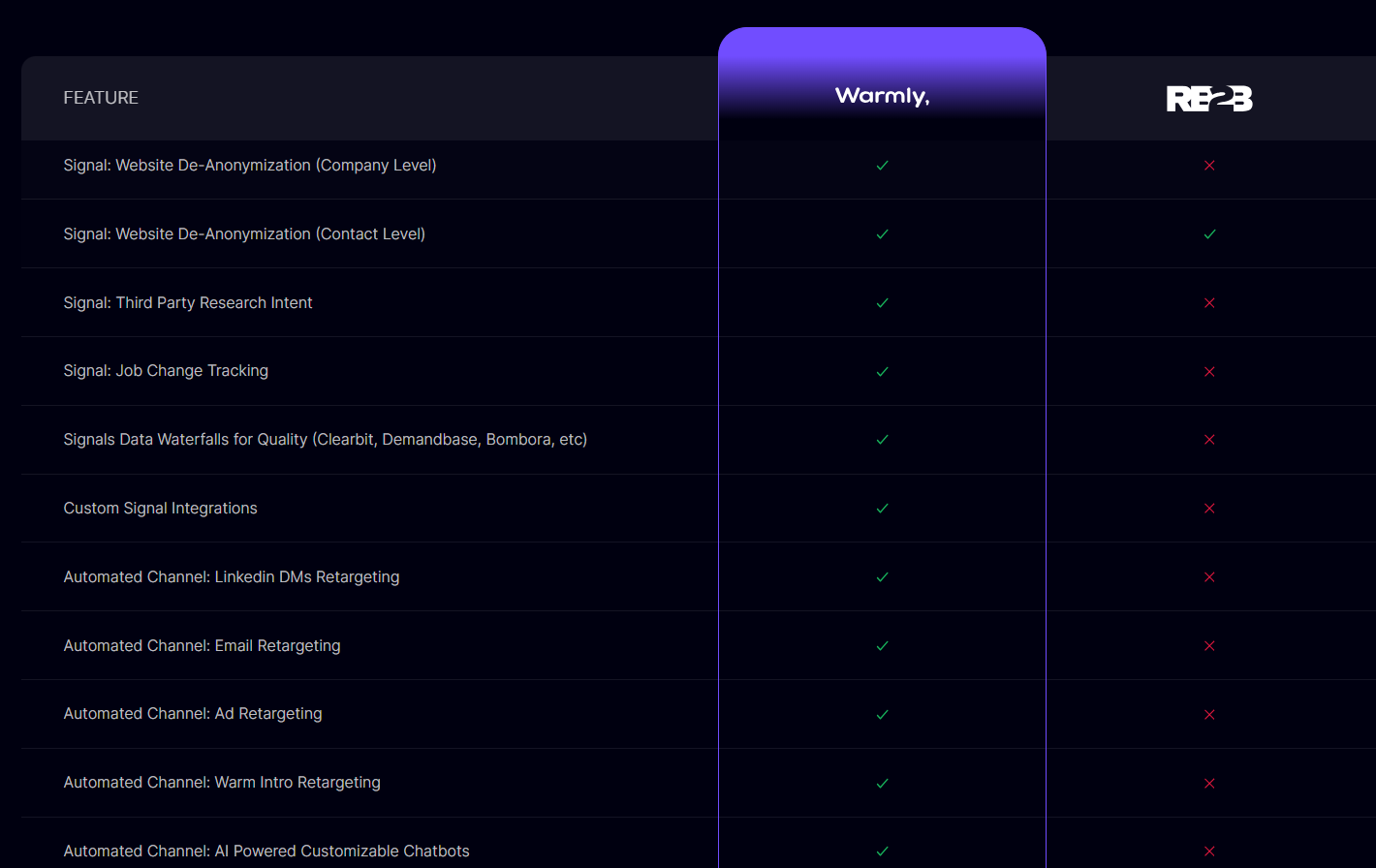This screenshot has height=868, width=1376.
Task: Click Warmly checkmark for Email Retargeting
Action: click(882, 646)
